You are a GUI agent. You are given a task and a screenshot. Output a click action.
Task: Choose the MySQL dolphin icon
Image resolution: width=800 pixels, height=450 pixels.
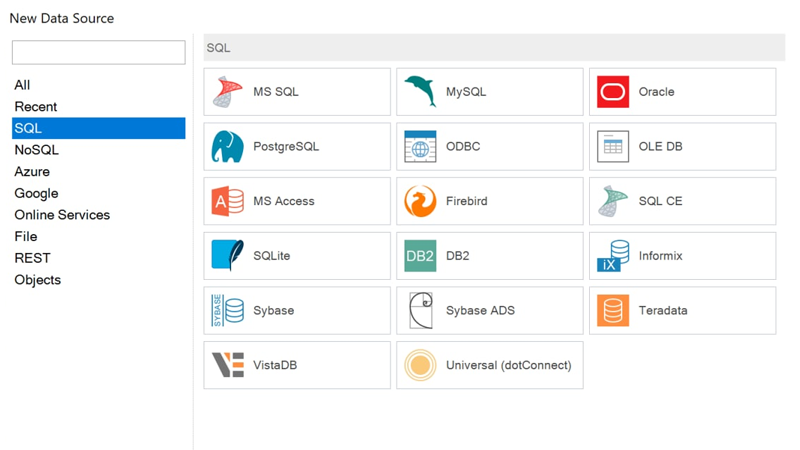pos(420,91)
